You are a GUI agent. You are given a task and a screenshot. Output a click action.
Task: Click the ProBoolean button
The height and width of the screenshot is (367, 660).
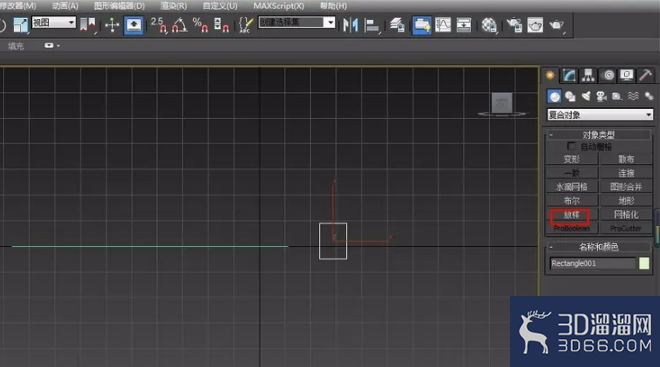click(572, 228)
